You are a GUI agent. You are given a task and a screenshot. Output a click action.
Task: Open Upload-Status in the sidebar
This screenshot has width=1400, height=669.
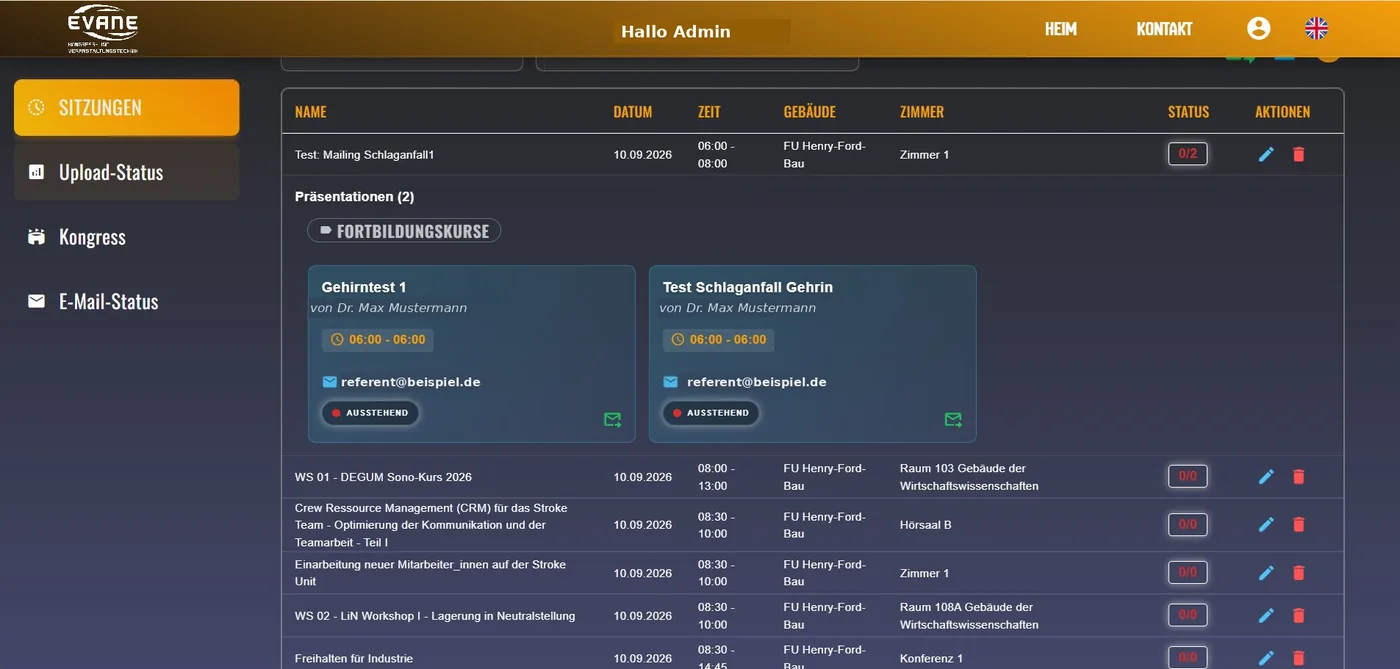pos(126,172)
